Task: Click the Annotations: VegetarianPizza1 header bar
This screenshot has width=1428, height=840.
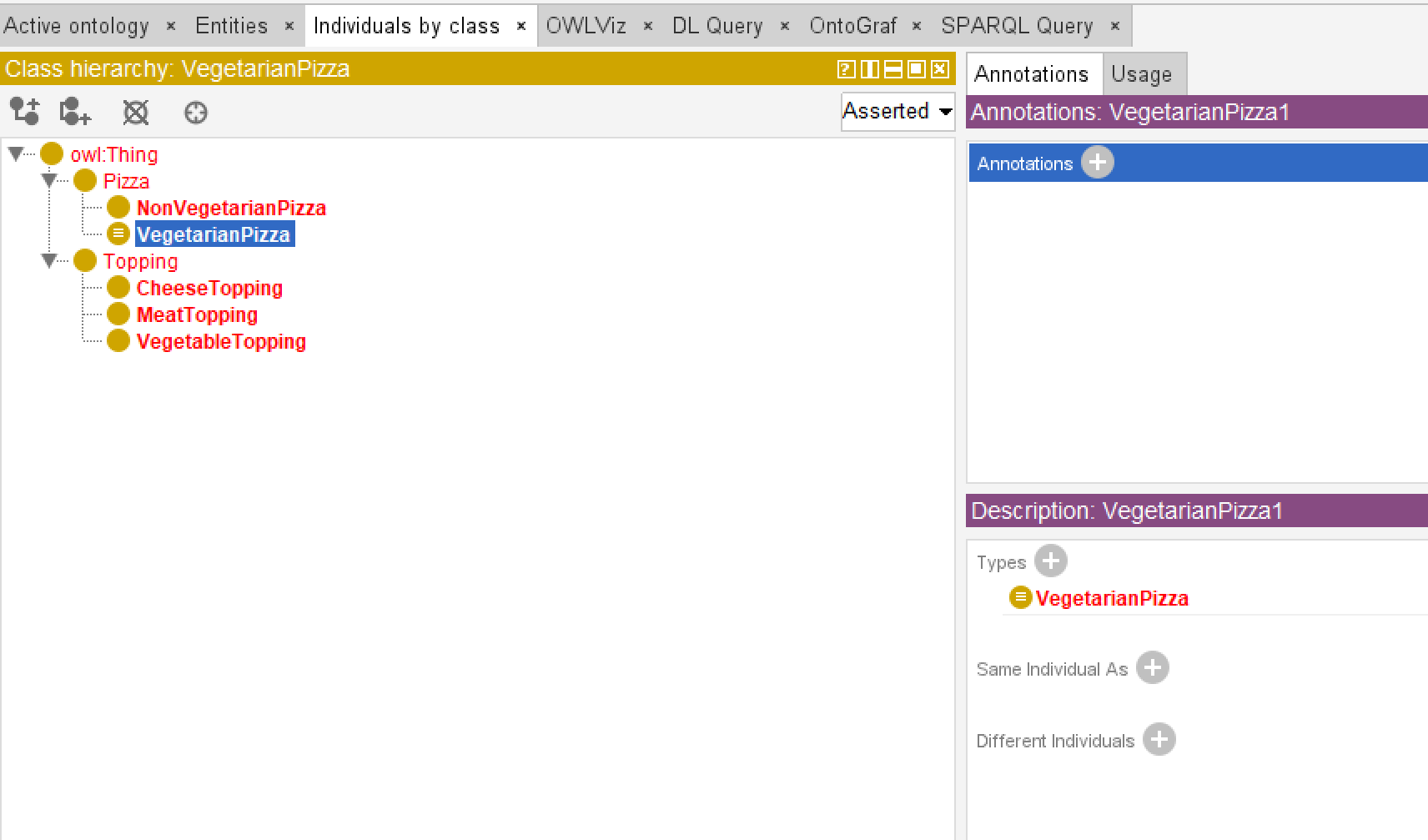Action: tap(1197, 112)
